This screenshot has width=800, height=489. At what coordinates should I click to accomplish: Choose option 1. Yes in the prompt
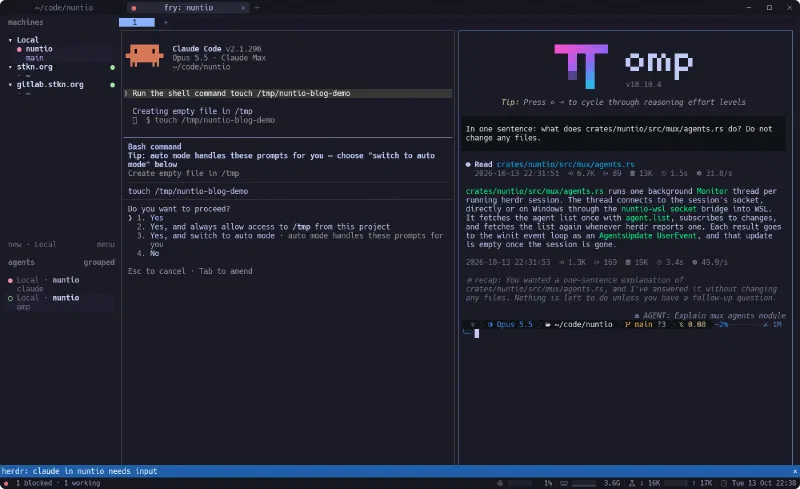pos(150,218)
